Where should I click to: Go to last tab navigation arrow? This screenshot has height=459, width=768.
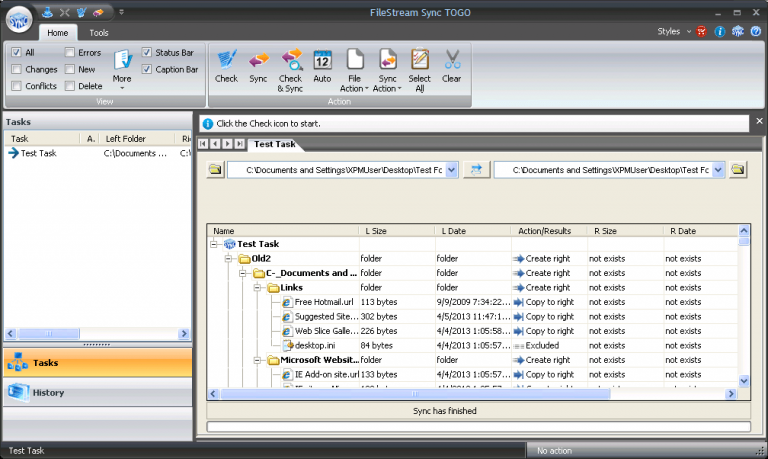(x=240, y=144)
